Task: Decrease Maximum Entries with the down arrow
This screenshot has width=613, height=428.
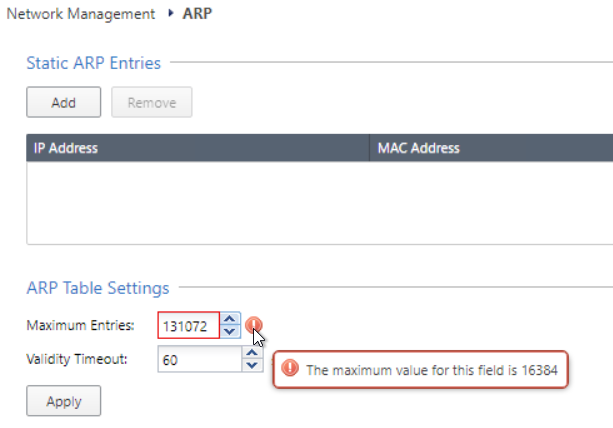Action: point(230,331)
